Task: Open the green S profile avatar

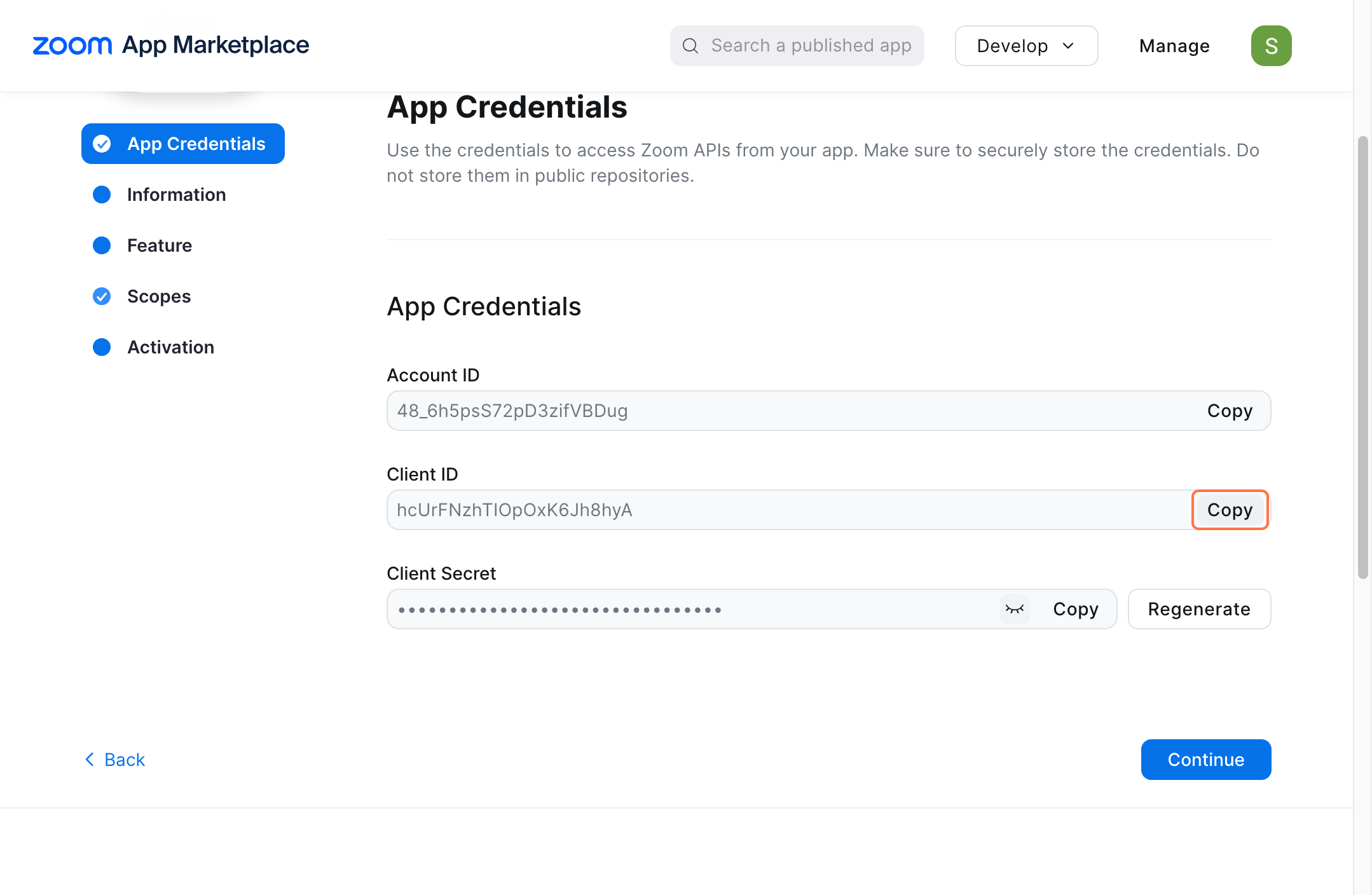Action: tap(1271, 46)
